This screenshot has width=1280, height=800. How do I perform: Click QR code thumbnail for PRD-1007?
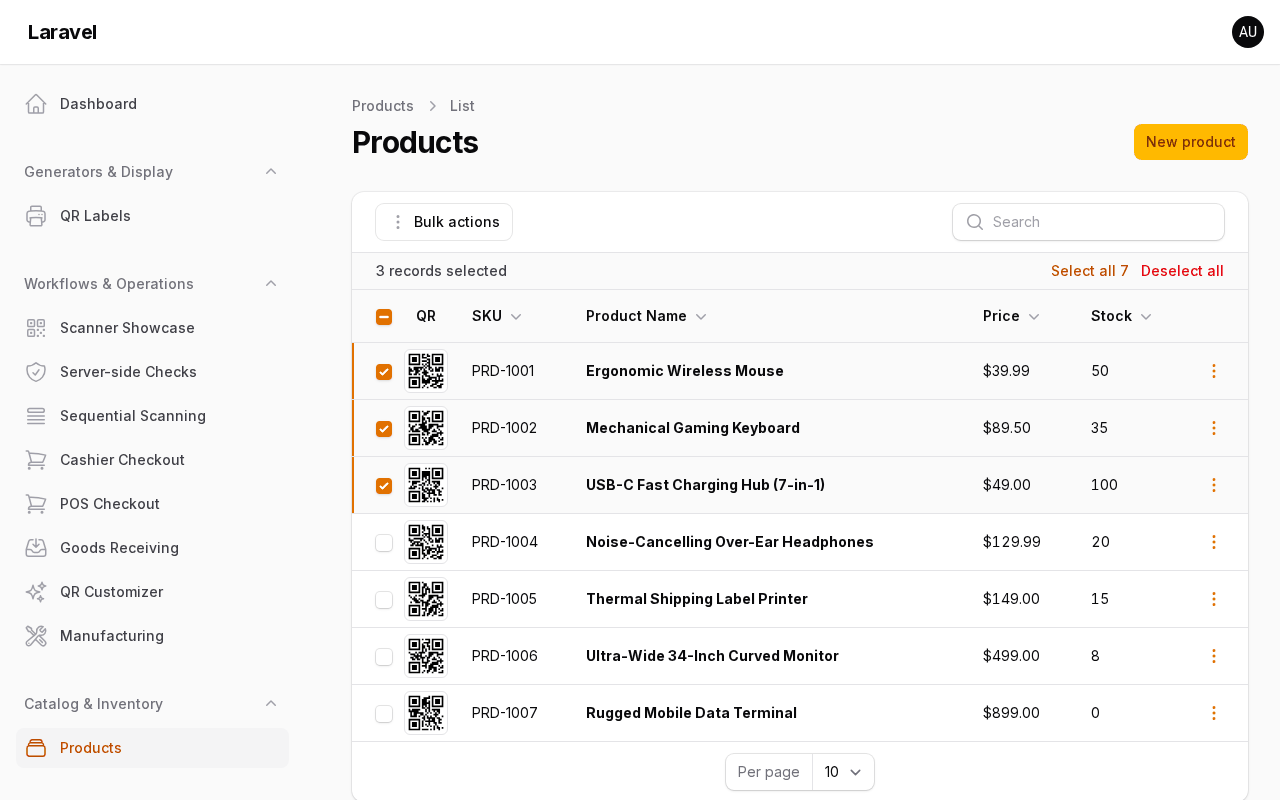coord(426,713)
